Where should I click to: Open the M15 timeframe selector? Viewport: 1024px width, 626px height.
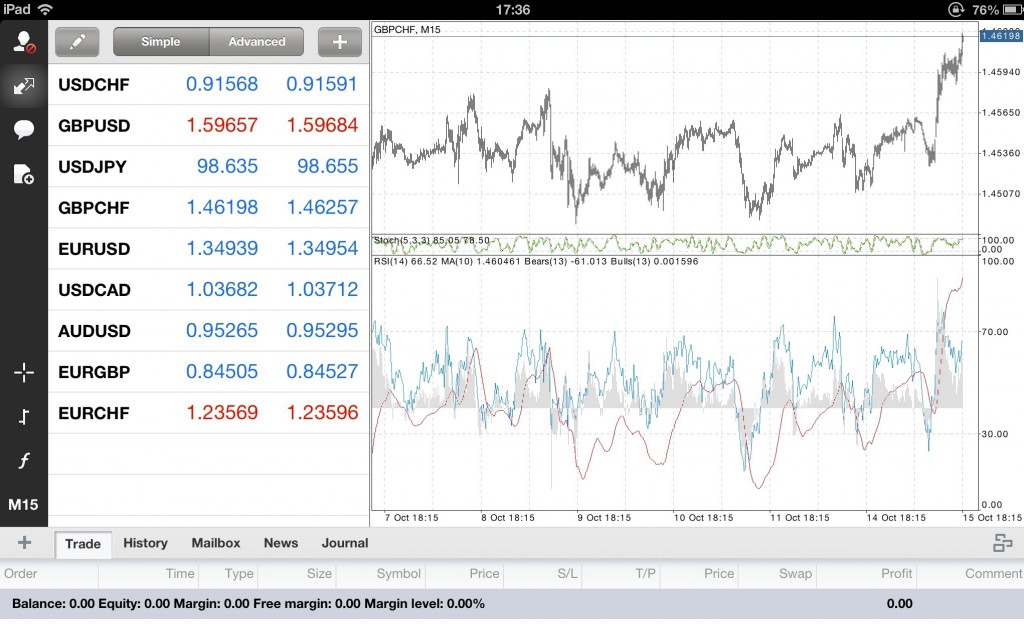pyautogui.click(x=24, y=505)
